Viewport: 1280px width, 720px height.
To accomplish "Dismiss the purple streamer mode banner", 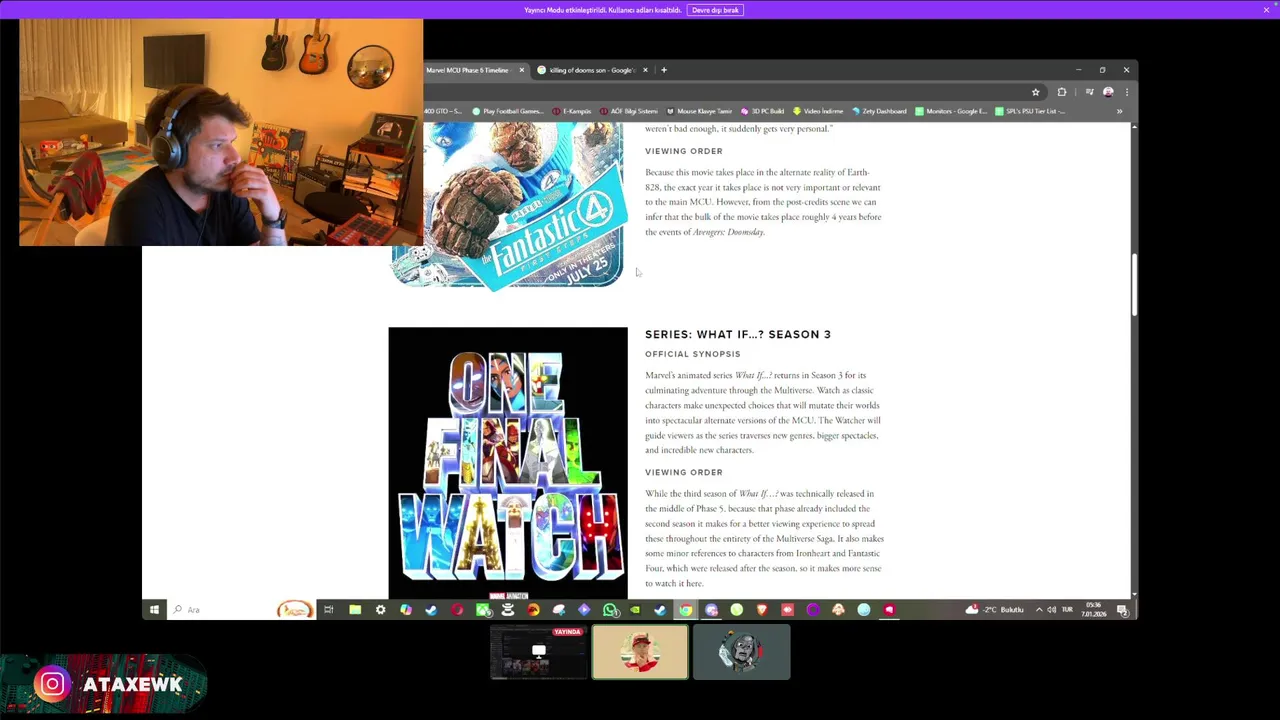I will (1266, 10).
